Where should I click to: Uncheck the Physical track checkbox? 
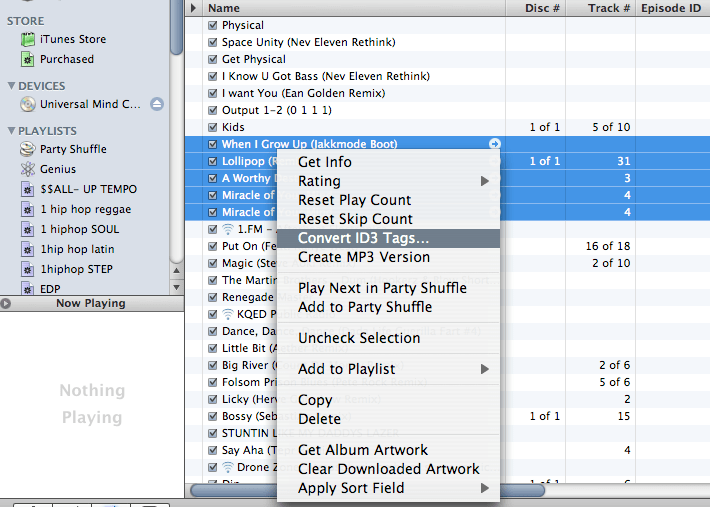pyautogui.click(x=212, y=25)
